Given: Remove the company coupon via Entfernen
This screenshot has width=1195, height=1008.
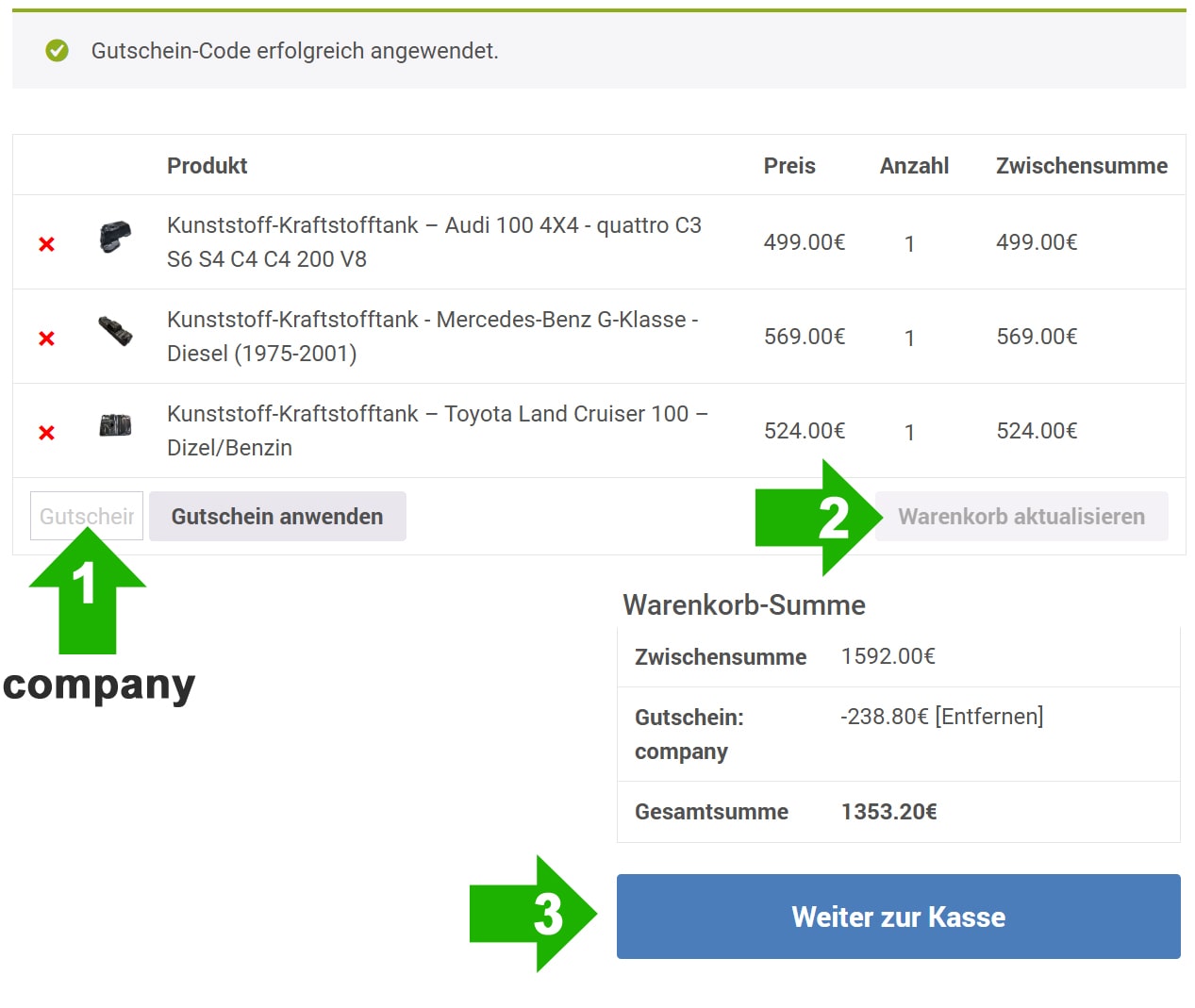Looking at the screenshot, I should click(x=988, y=717).
